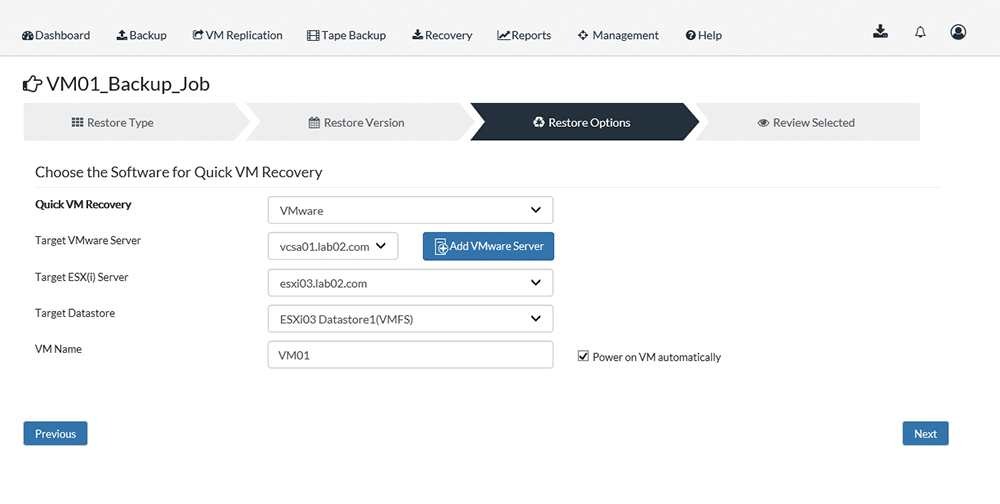Expand the Target ESX(i) Server dropdown
Viewport: 1000px width, 504px height.
410,283
